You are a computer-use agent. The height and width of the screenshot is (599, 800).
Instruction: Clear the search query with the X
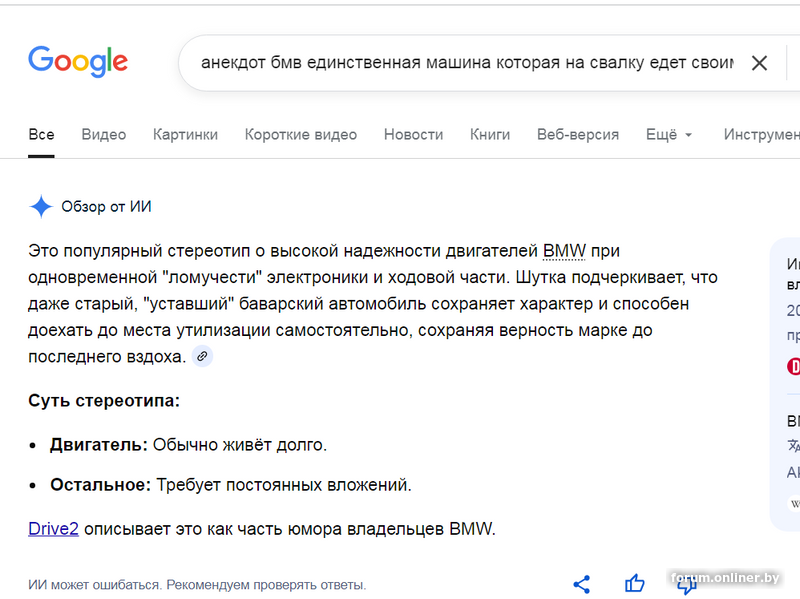(759, 63)
